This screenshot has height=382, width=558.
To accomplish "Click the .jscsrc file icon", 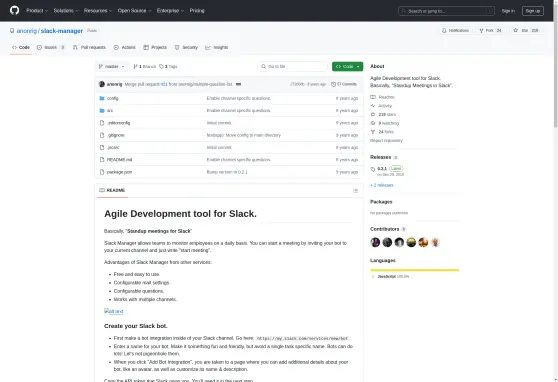I will (x=102, y=147).
